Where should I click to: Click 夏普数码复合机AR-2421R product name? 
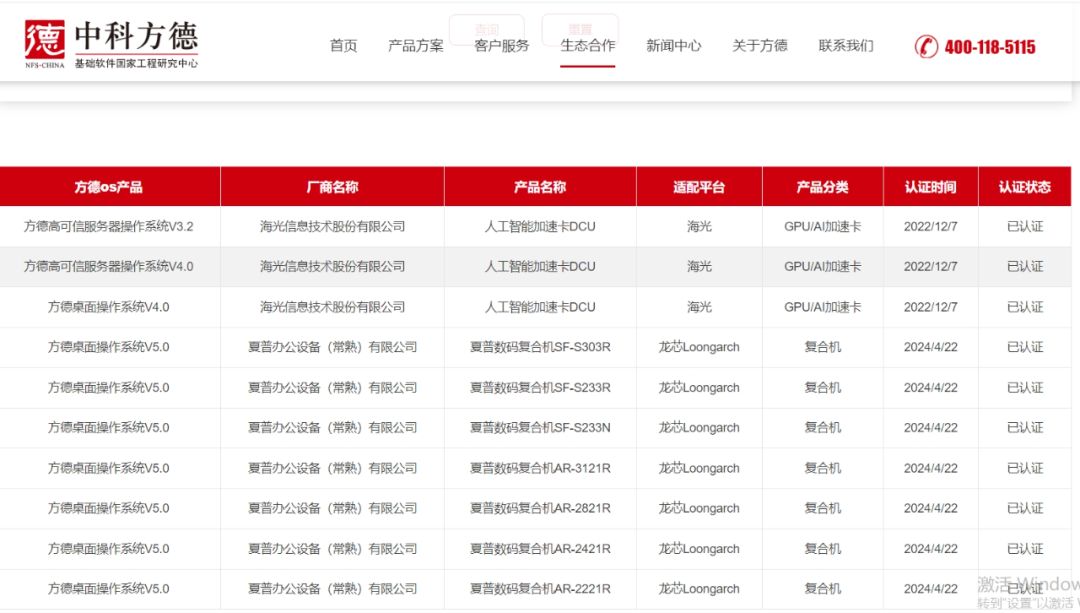click(540, 548)
